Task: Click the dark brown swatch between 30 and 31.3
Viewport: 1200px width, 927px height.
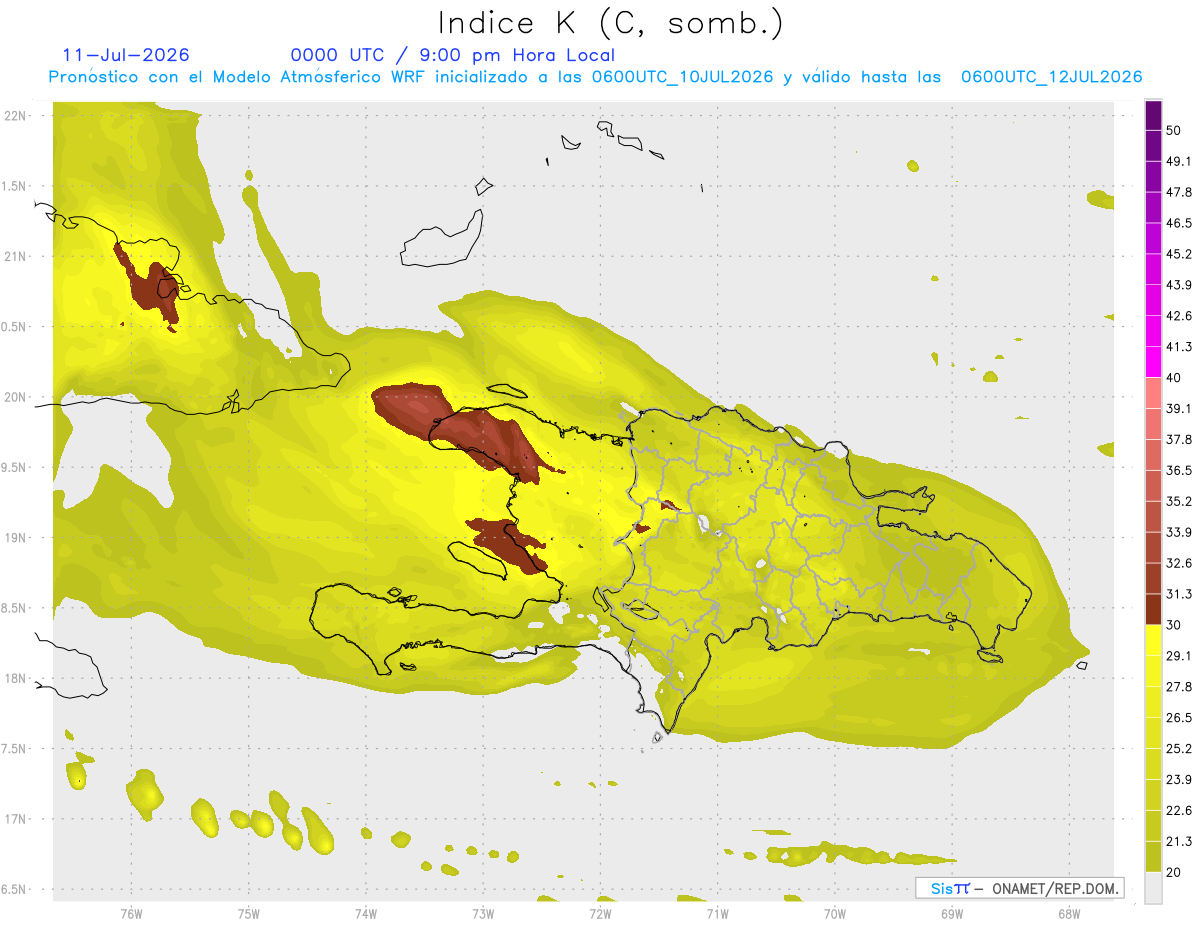Action: pyautogui.click(x=1154, y=609)
